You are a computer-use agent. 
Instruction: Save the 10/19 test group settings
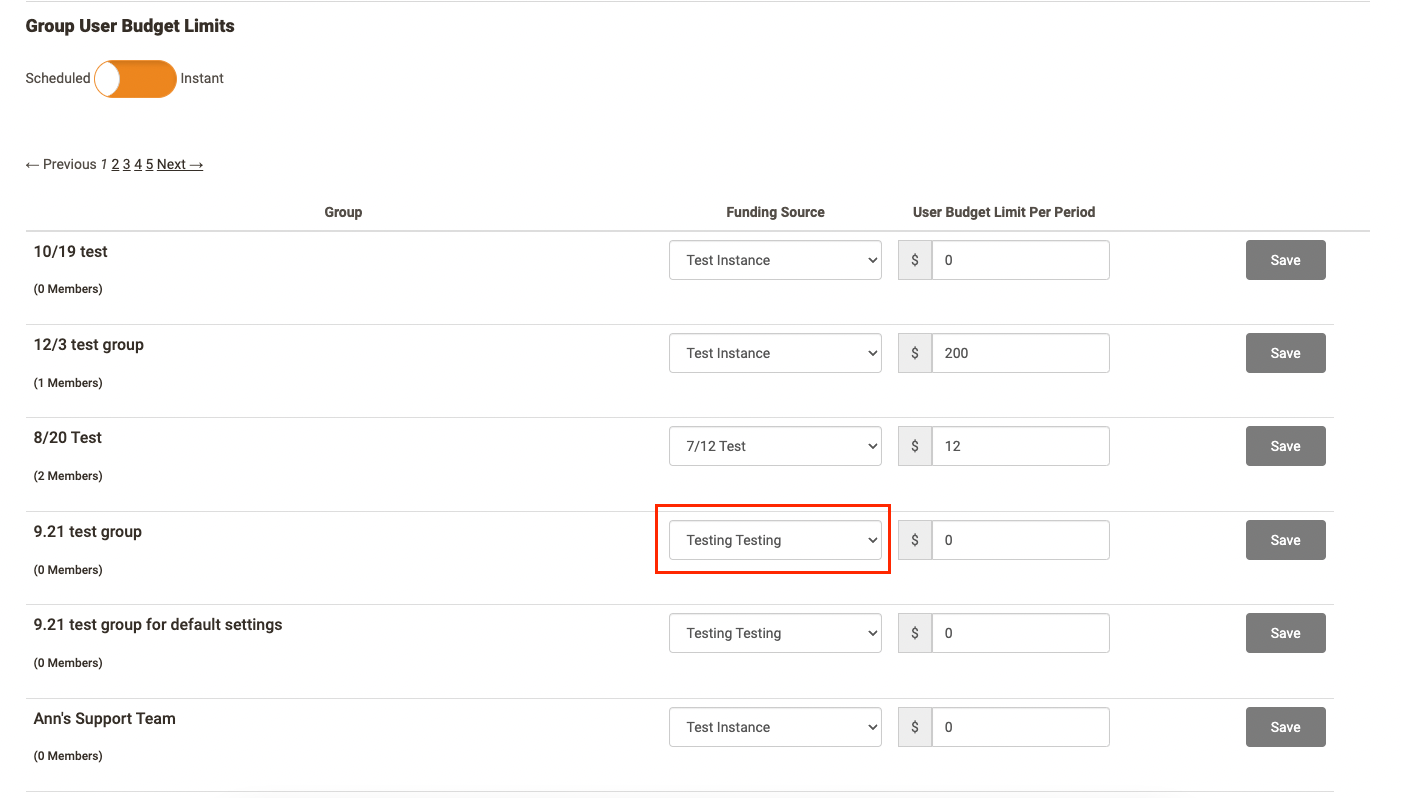click(1285, 260)
